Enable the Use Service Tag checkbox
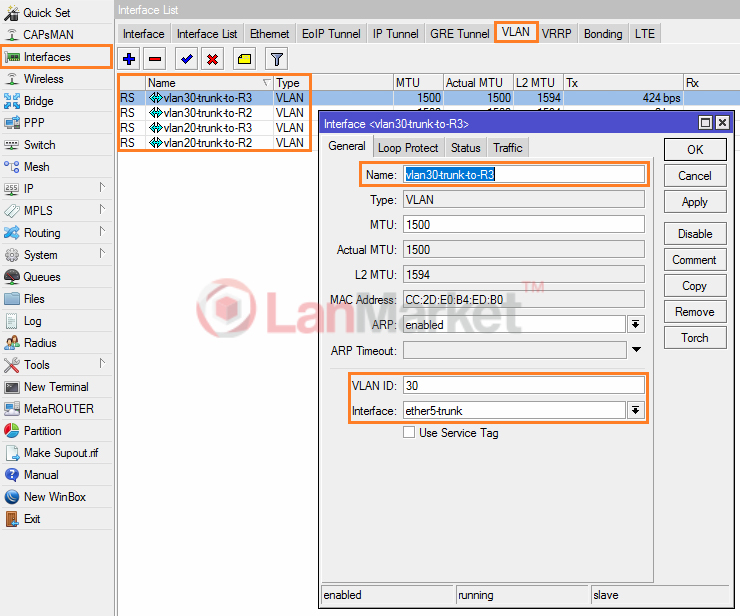The height and width of the screenshot is (616, 740). [409, 433]
